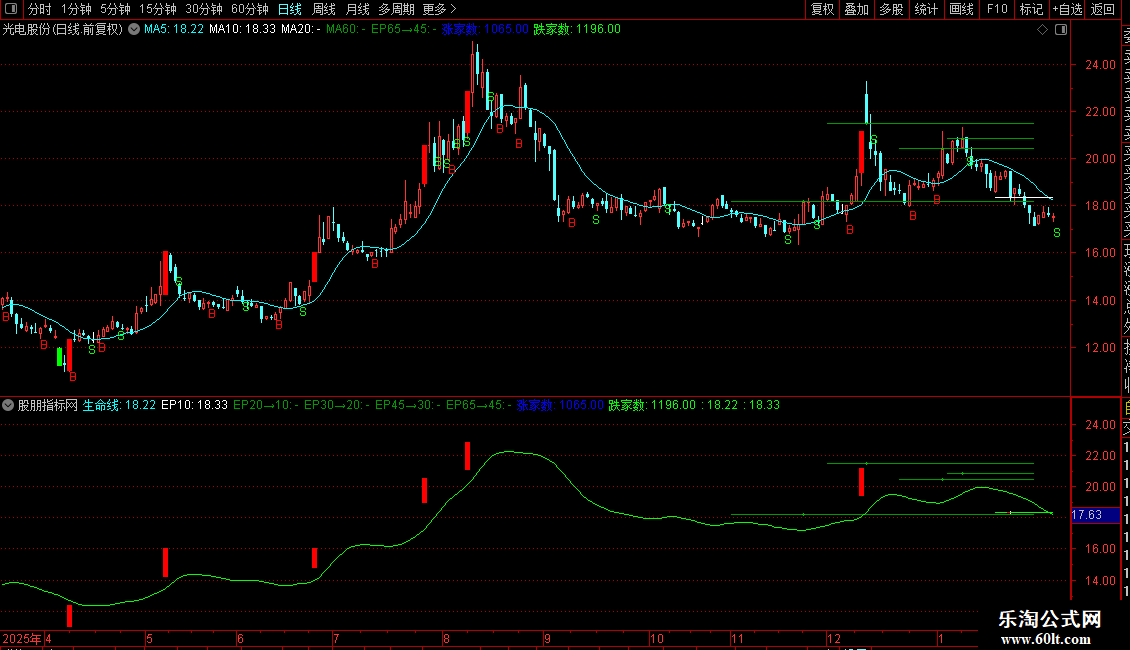Switch to 60分钟 period
This screenshot has width=1130, height=650.
tap(250, 9)
